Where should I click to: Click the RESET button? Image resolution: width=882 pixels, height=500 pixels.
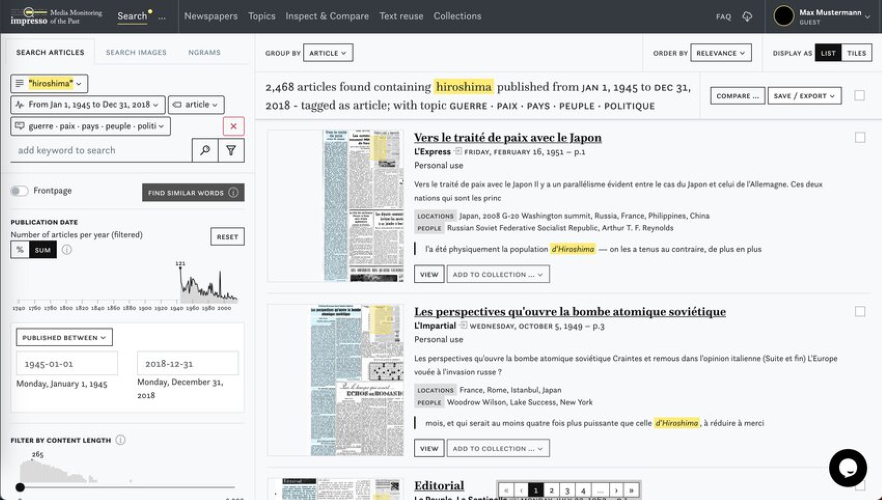[x=227, y=237]
